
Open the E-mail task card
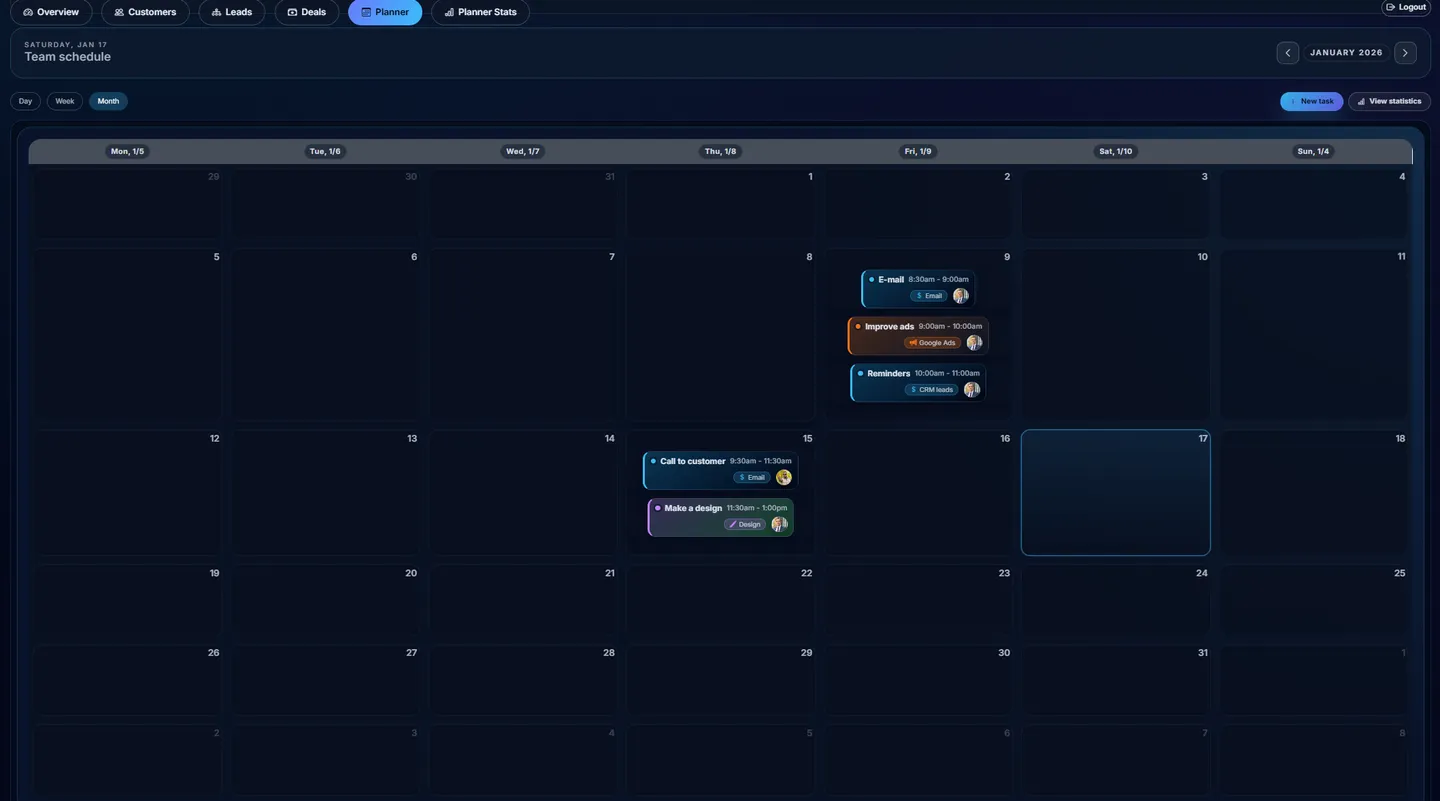(x=918, y=288)
